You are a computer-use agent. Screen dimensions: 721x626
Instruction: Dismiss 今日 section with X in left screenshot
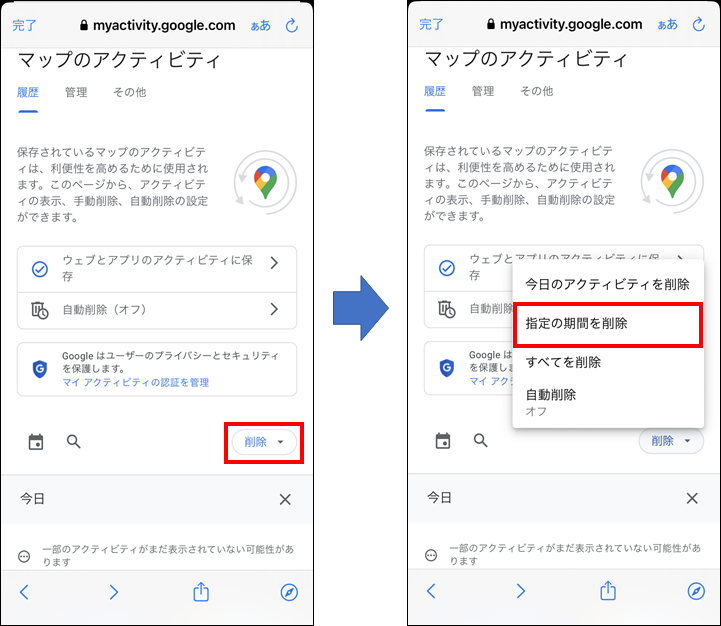click(285, 499)
